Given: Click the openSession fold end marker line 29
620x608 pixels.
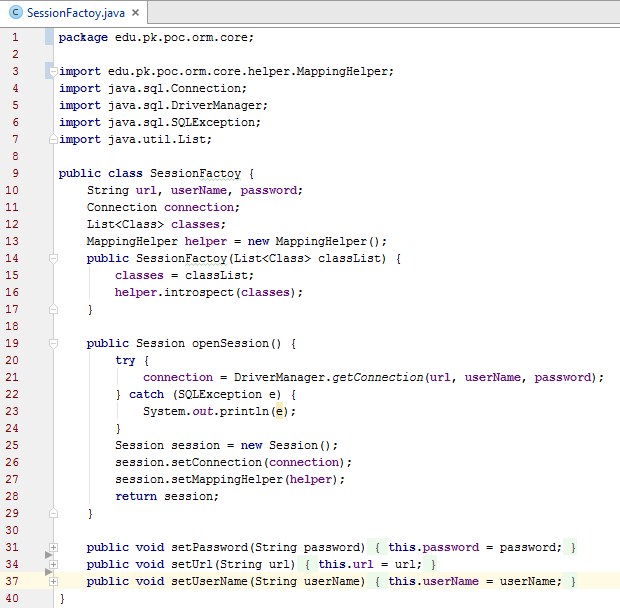Looking at the screenshot, I should [x=53, y=513].
